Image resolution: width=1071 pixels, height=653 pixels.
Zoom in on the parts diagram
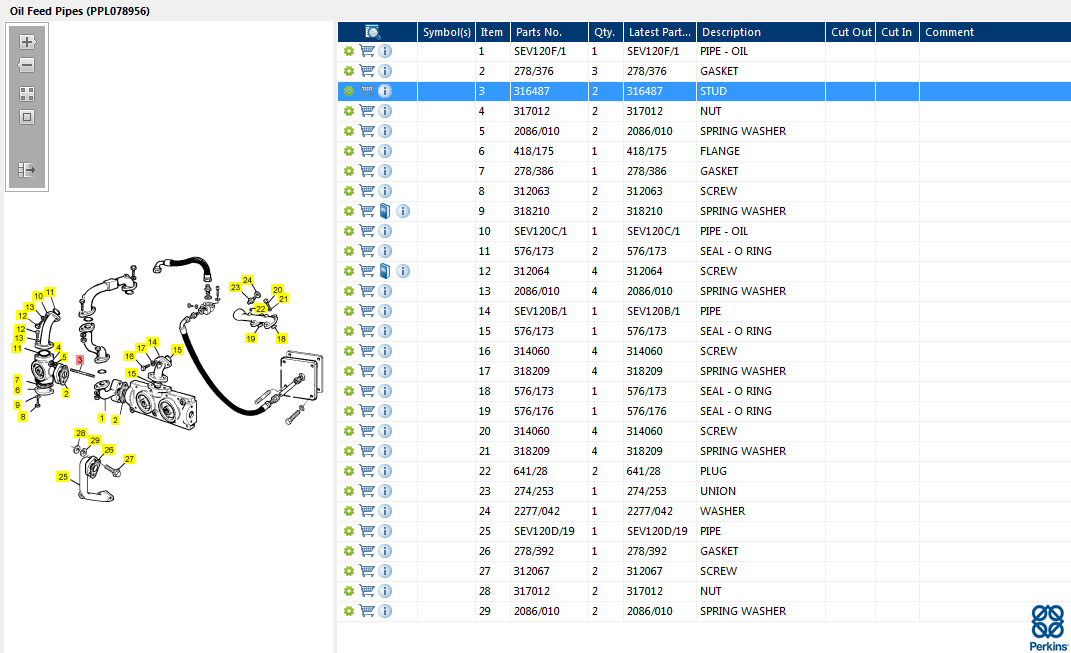[27, 42]
